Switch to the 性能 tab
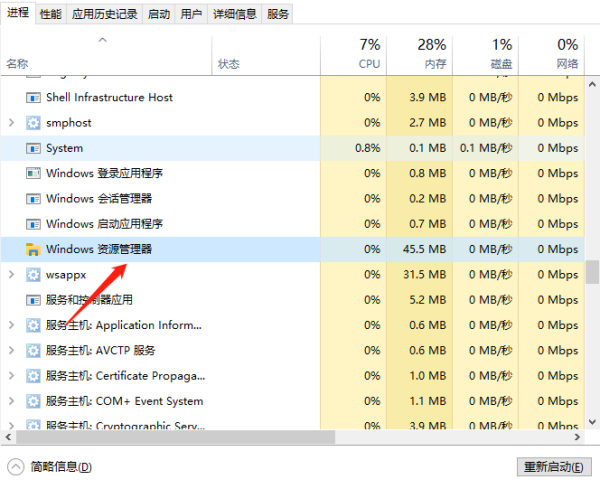The image size is (600, 489). point(50,14)
